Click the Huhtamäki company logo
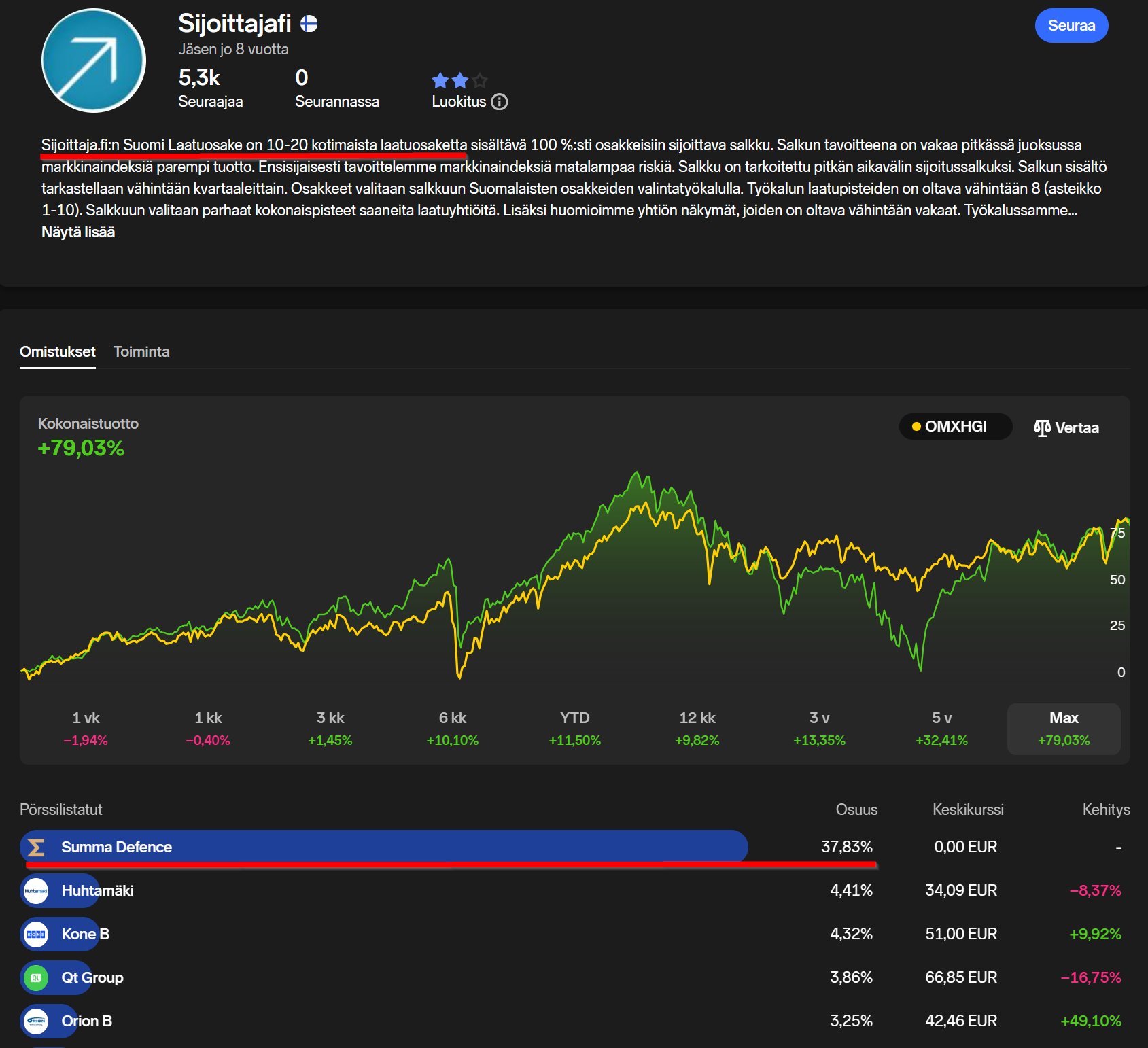This screenshot has height=1048, width=1148. [37, 890]
